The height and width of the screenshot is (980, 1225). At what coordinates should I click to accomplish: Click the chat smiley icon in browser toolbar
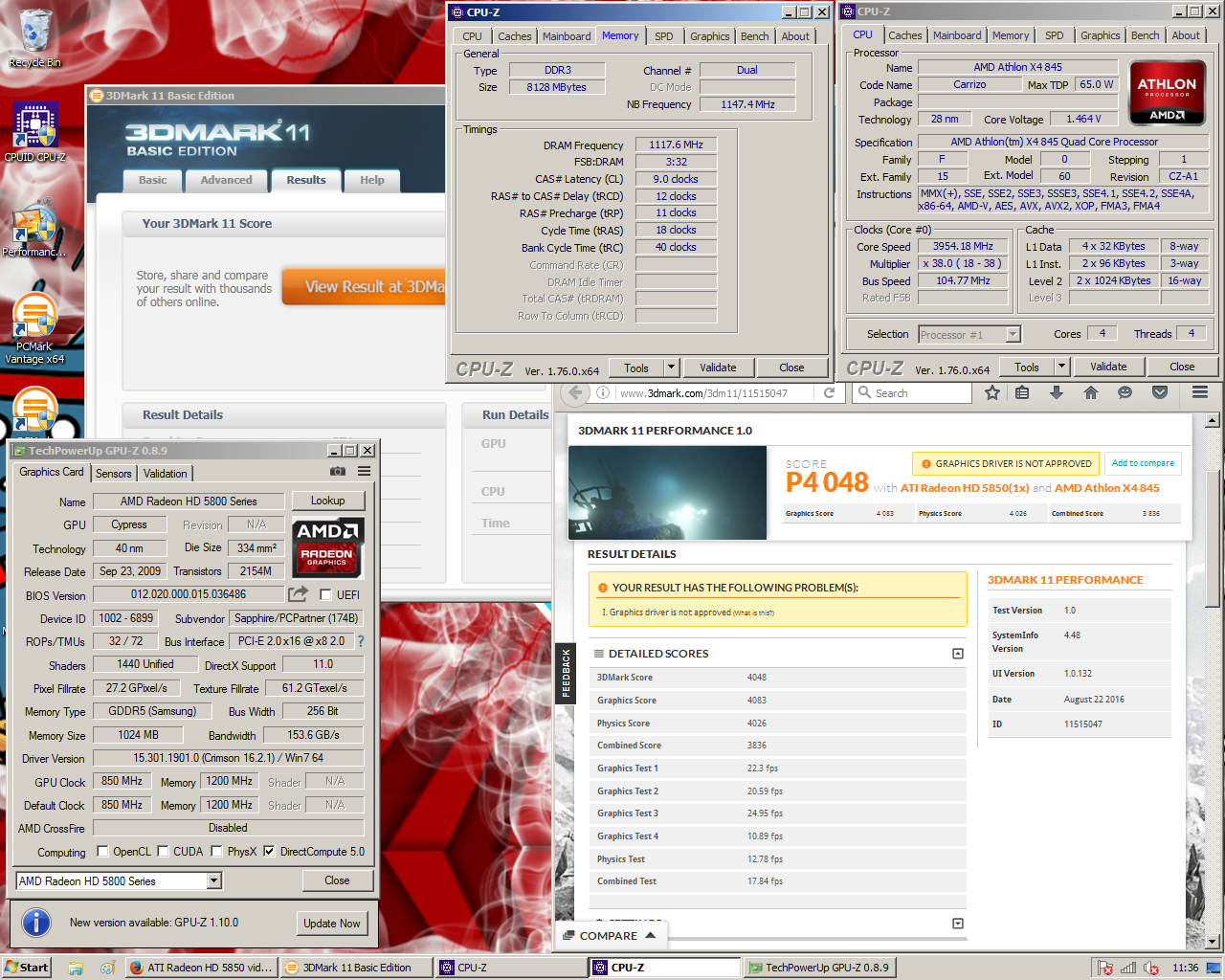(1125, 392)
